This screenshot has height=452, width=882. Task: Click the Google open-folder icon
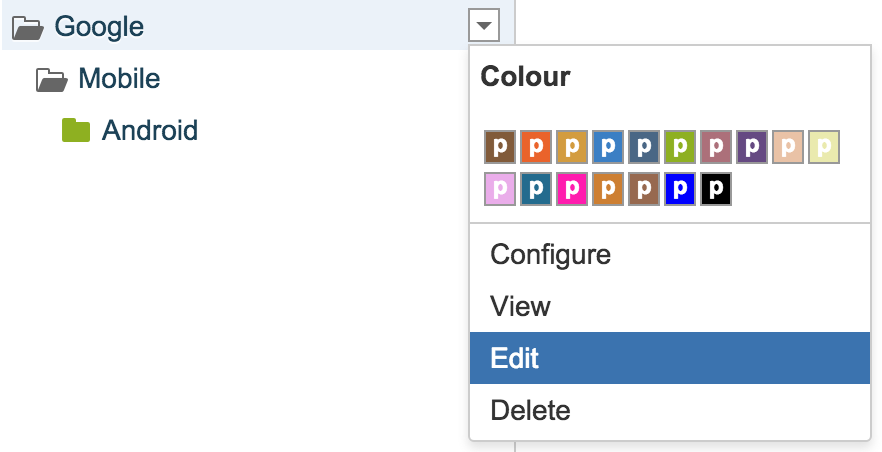[27, 27]
